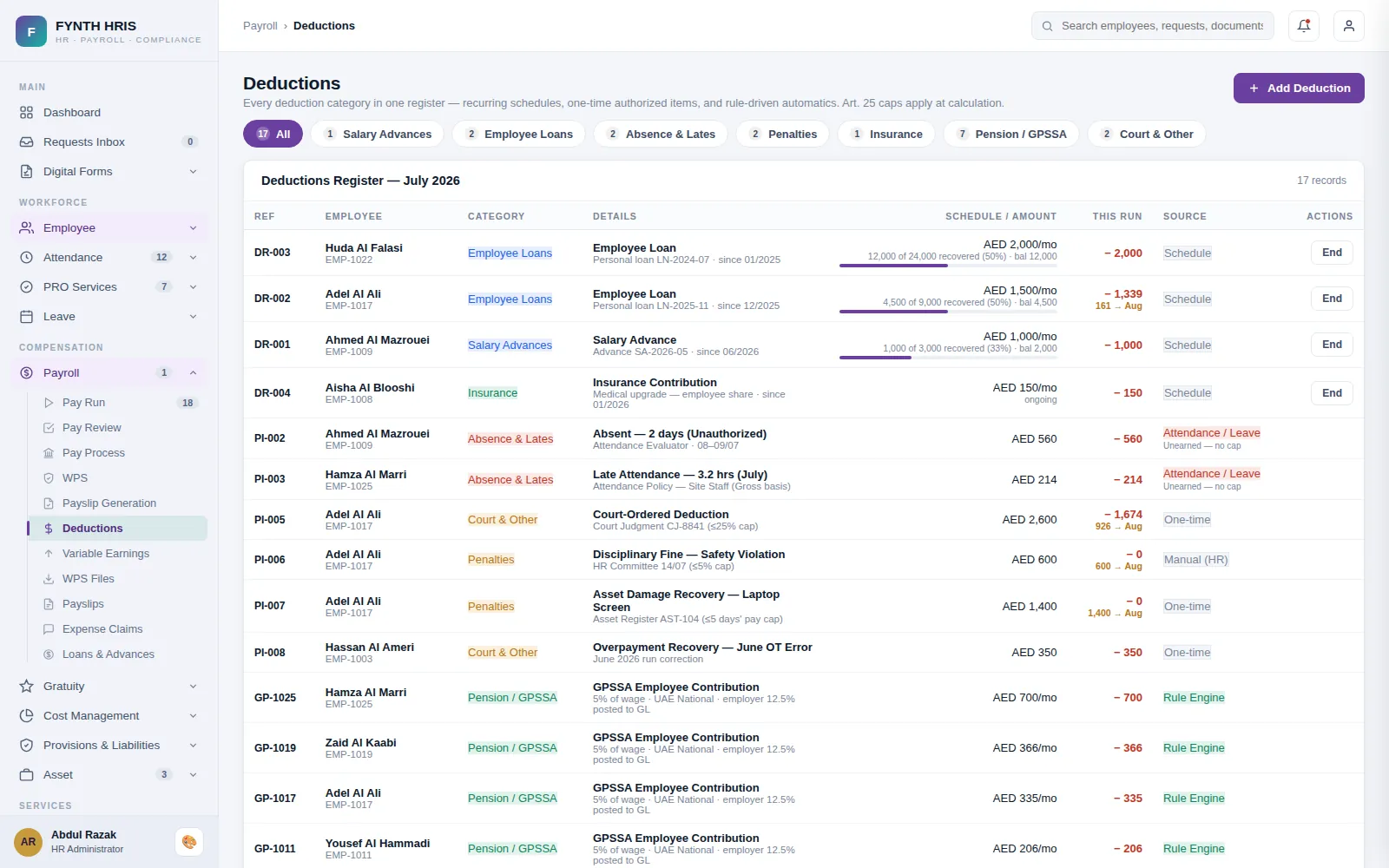The height and width of the screenshot is (868, 1389).
Task: Click the Provisions & Liabilities shield icon
Action: [27, 746]
